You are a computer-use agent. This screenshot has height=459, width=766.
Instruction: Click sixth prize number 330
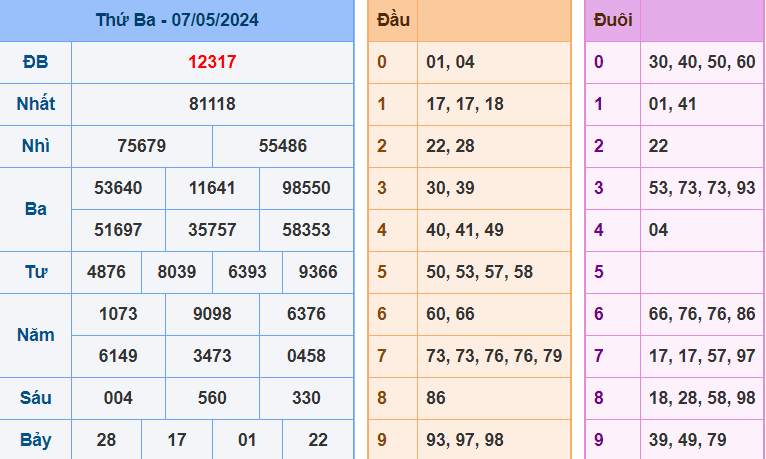(x=306, y=398)
